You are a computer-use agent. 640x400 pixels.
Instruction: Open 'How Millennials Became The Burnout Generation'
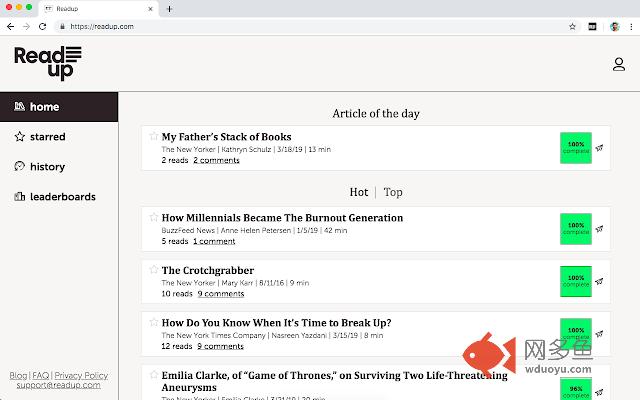coord(282,218)
